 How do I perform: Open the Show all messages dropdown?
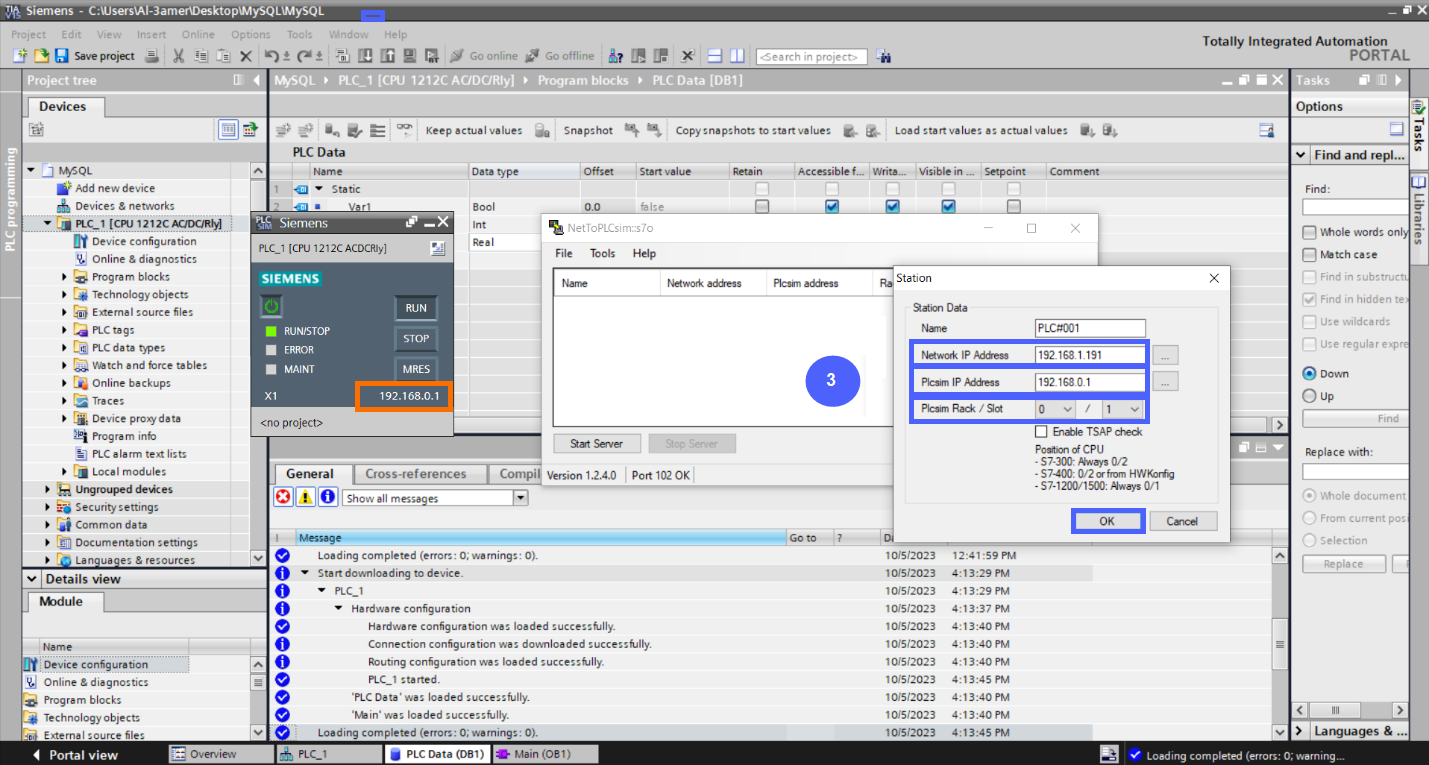point(519,497)
